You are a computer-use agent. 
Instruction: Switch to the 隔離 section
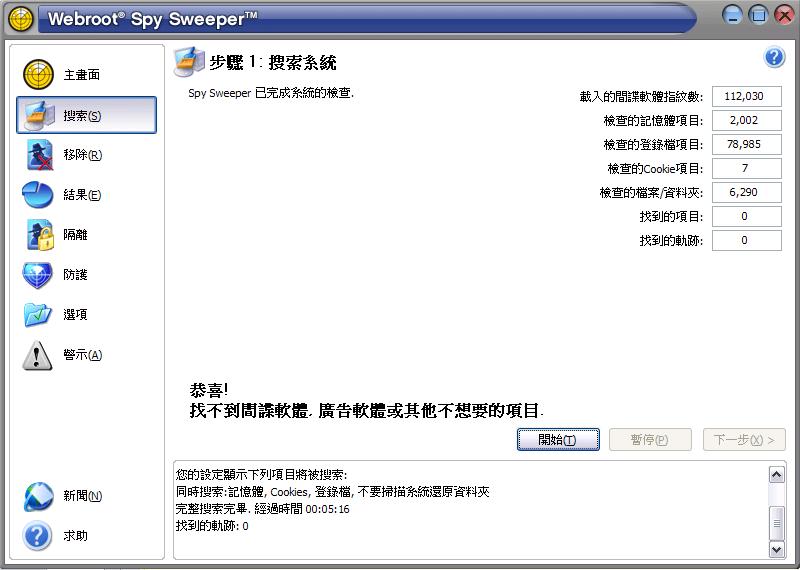(76, 235)
